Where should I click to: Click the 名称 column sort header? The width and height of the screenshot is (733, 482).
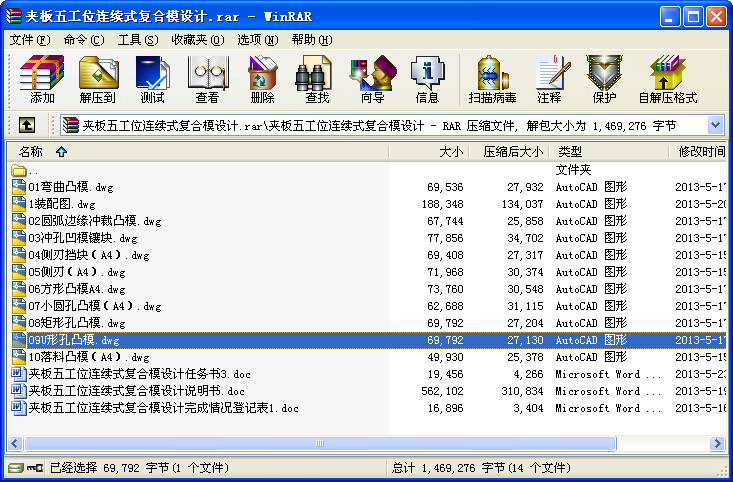tap(198, 151)
